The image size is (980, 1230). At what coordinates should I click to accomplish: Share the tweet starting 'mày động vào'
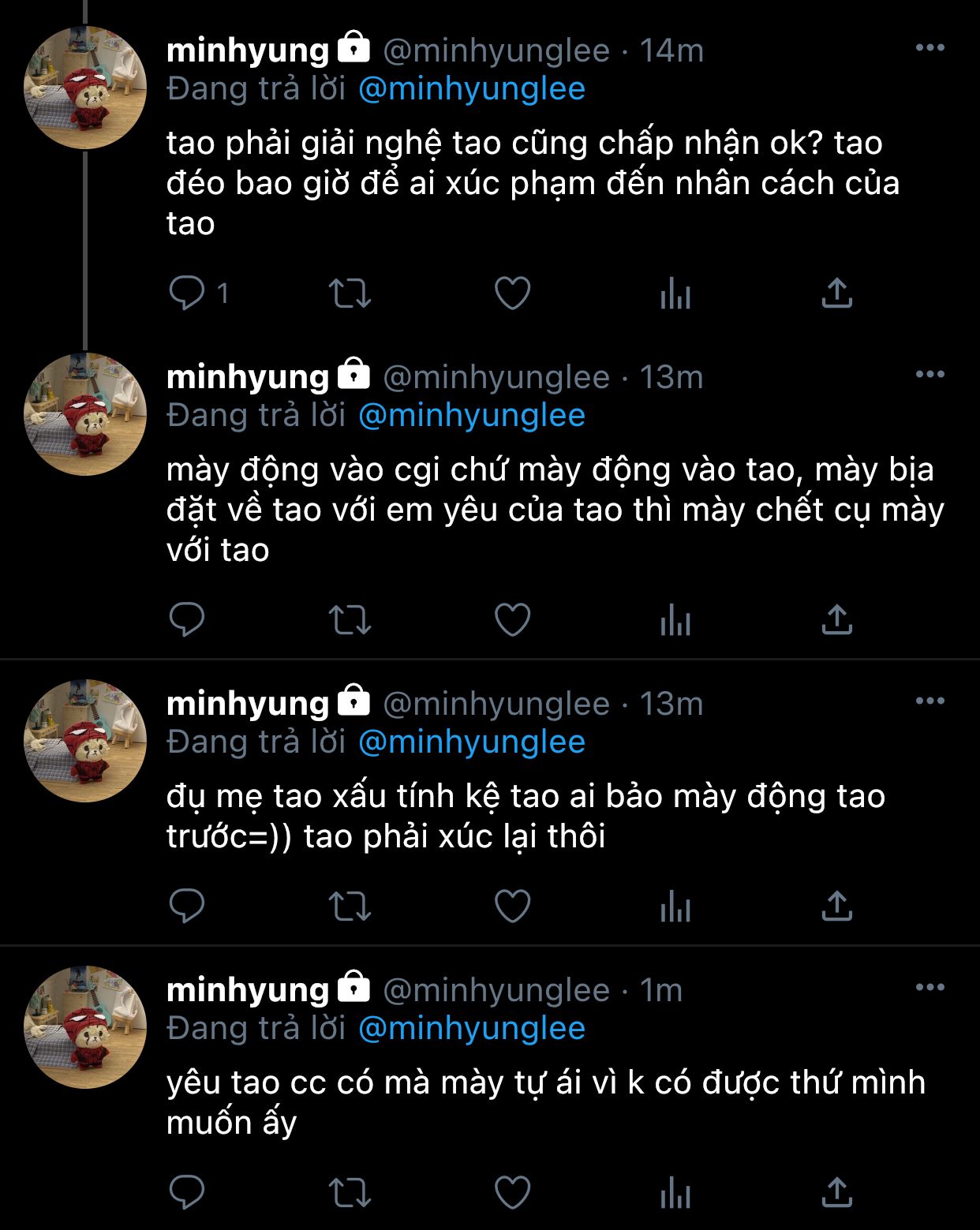click(836, 619)
